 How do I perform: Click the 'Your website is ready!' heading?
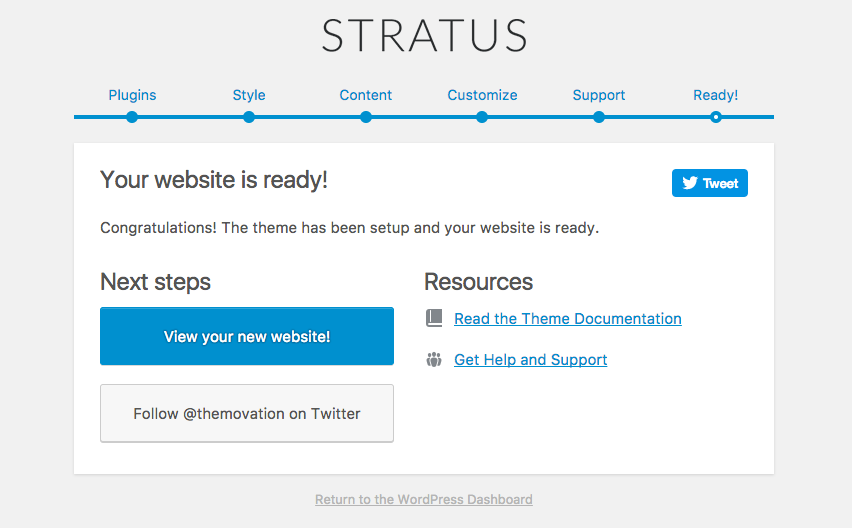point(214,180)
